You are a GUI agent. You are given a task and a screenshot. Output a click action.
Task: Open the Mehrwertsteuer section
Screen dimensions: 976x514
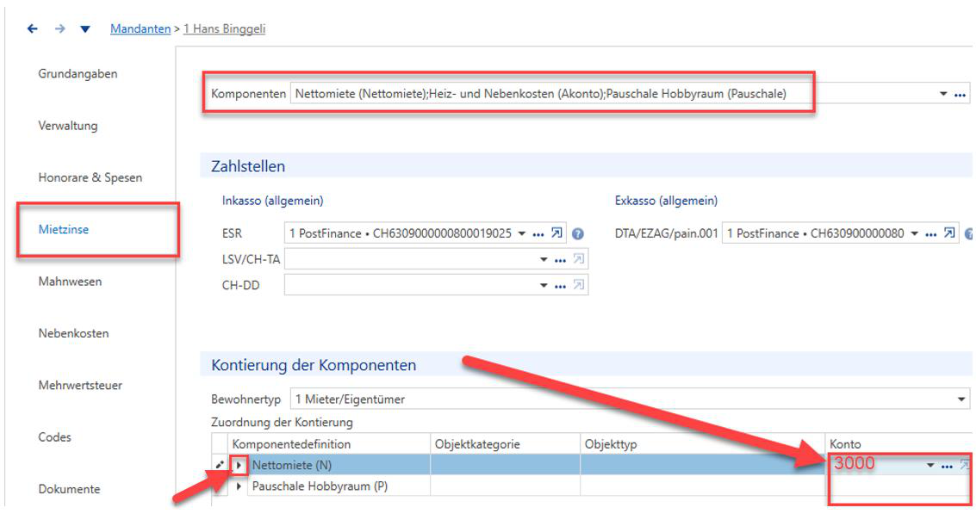pyautogui.click(x=80, y=385)
